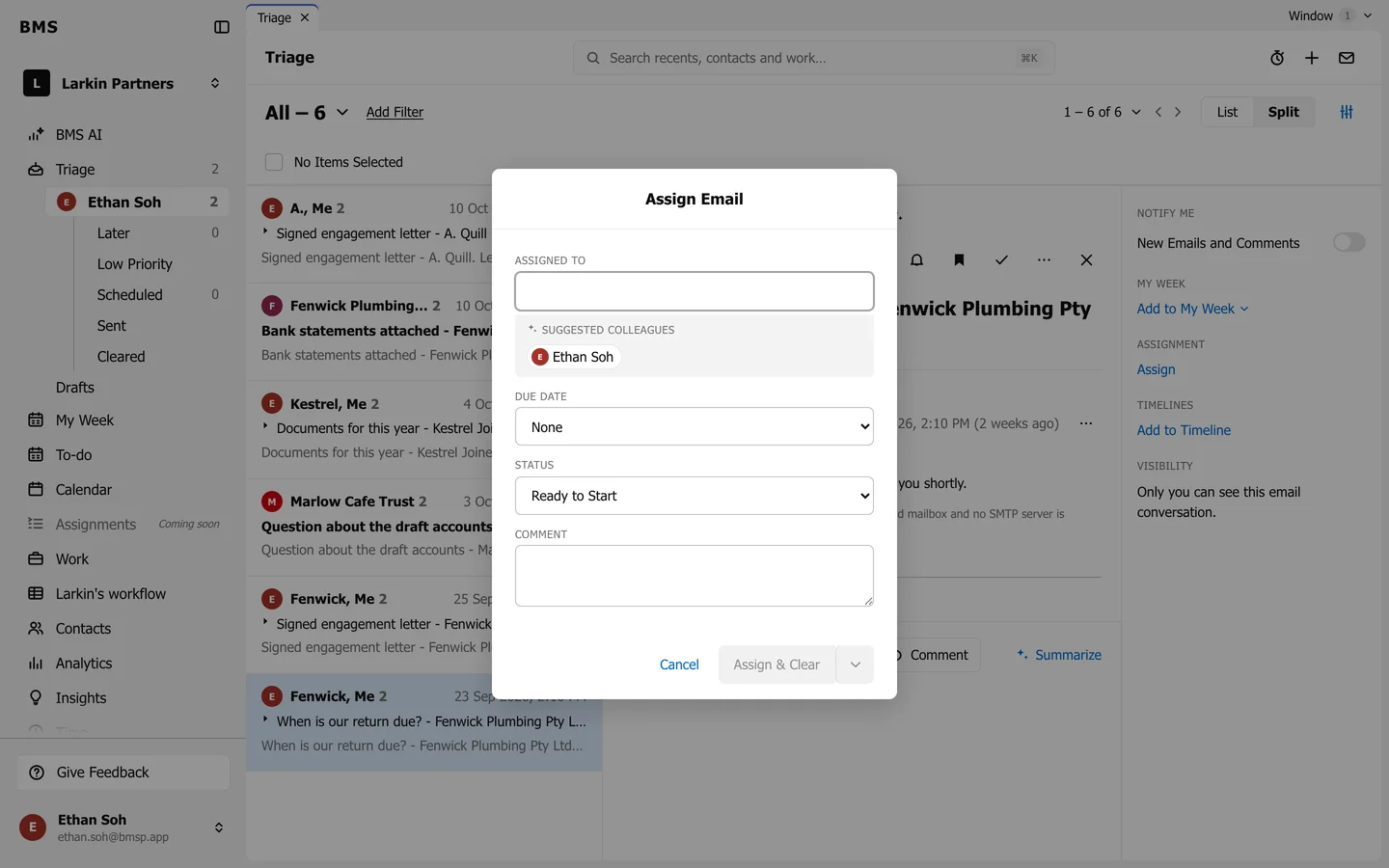Expand the All – 6 filter dropdown

(x=307, y=113)
